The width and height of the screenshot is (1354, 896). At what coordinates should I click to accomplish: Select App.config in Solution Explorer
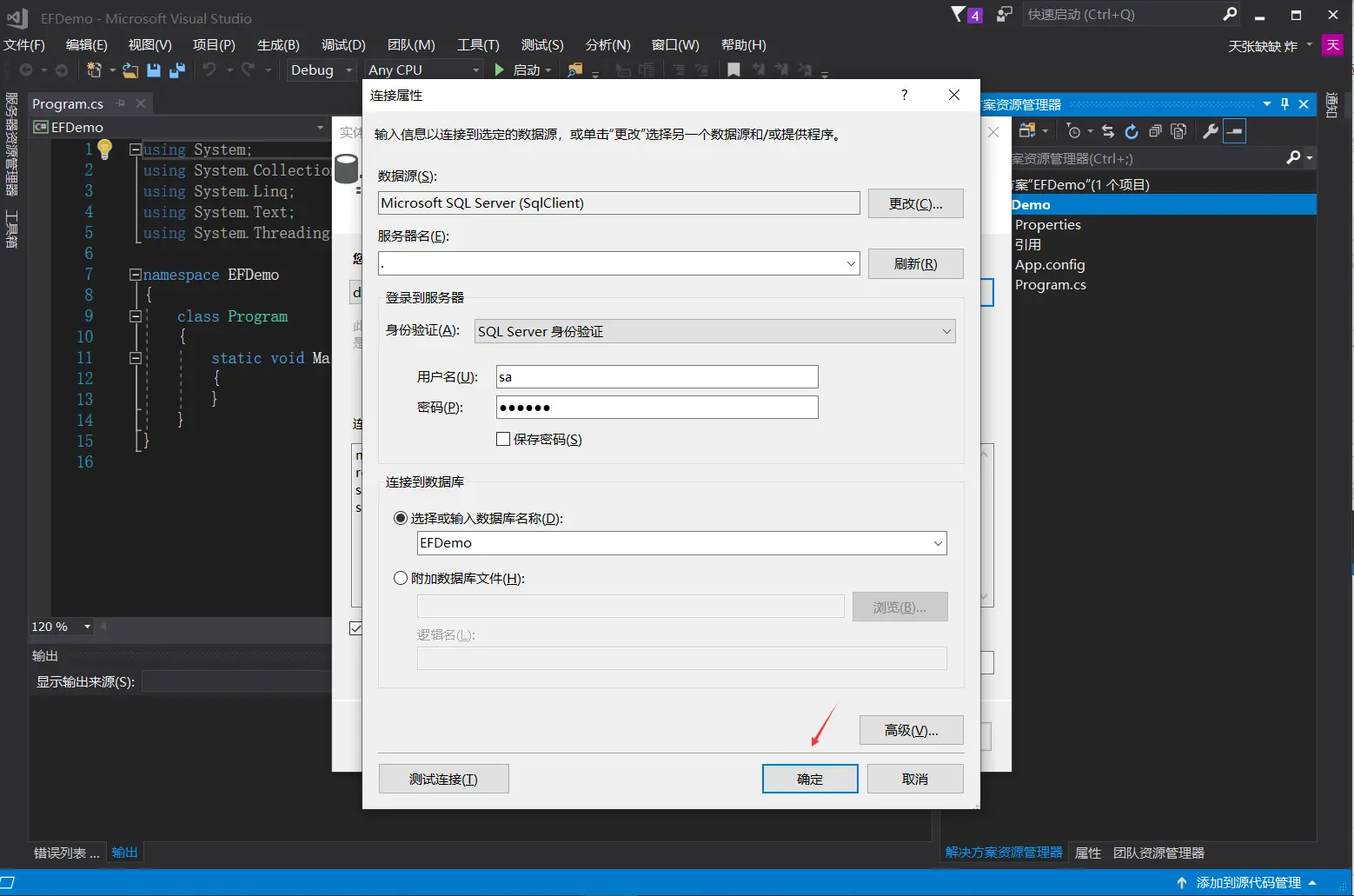click(1050, 264)
